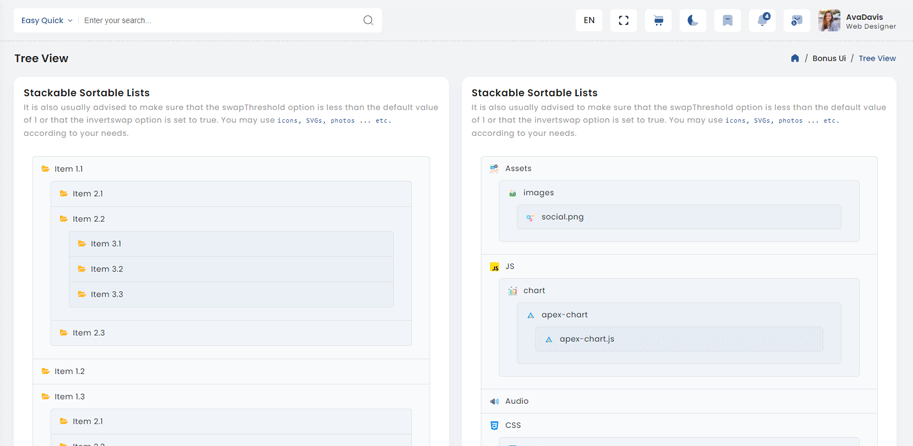Toggle fullscreen mode icon
This screenshot has width=913, height=446.
pos(623,20)
